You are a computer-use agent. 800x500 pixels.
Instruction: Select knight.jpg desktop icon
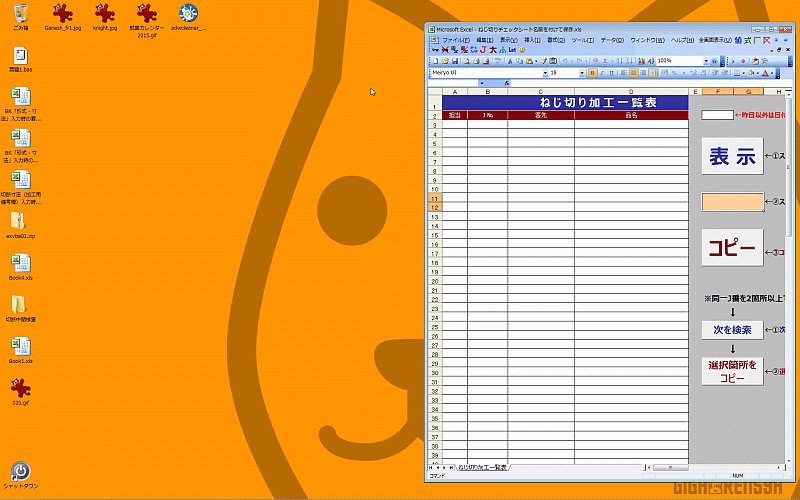[105, 17]
